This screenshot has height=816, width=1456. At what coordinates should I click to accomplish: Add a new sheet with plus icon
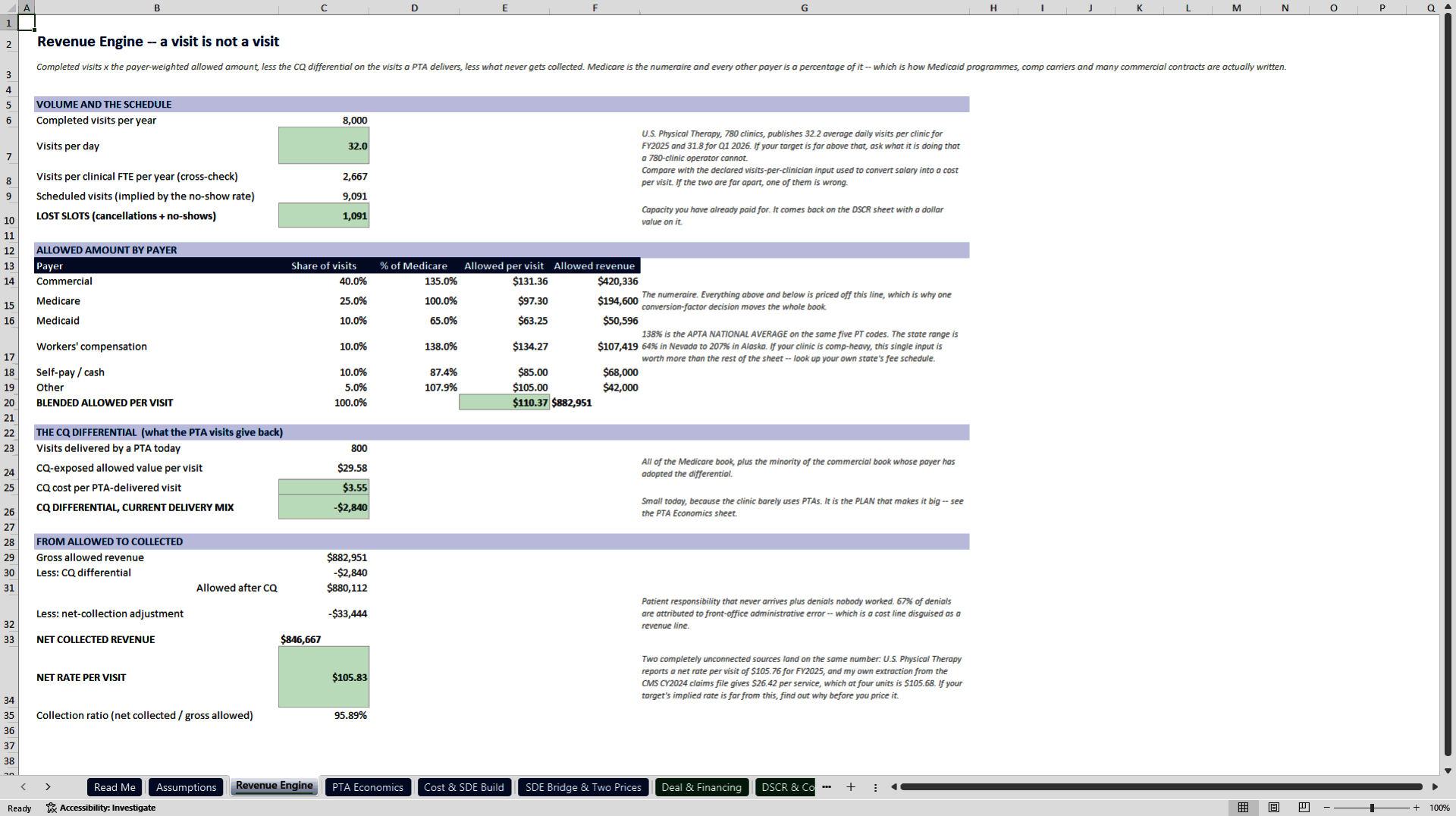(x=851, y=787)
